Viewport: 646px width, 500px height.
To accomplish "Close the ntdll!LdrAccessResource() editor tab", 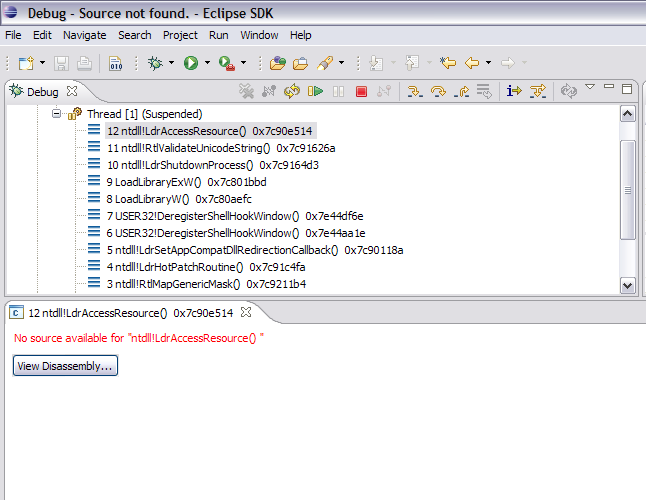I will (x=246, y=313).
